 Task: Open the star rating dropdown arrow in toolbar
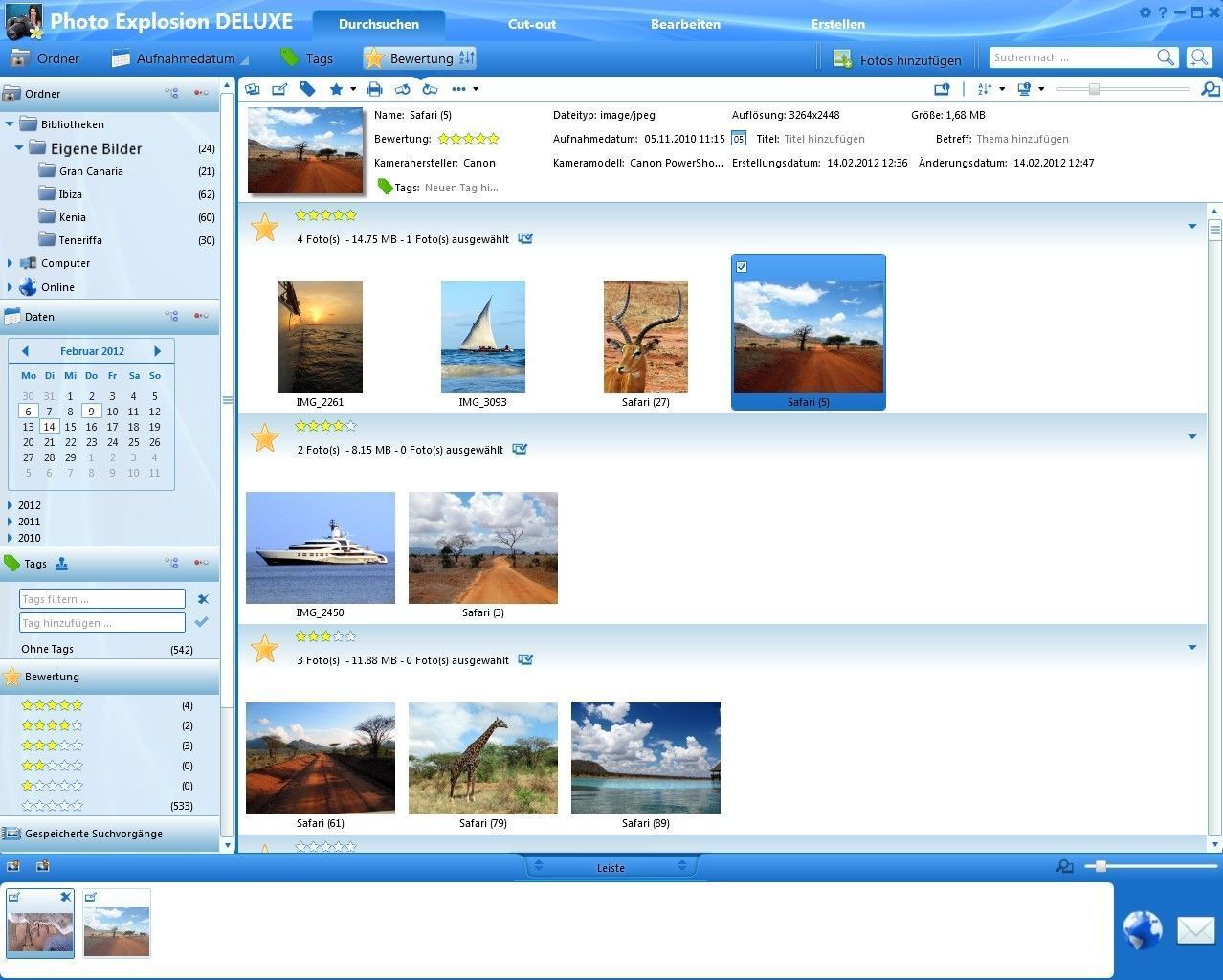pos(353,89)
